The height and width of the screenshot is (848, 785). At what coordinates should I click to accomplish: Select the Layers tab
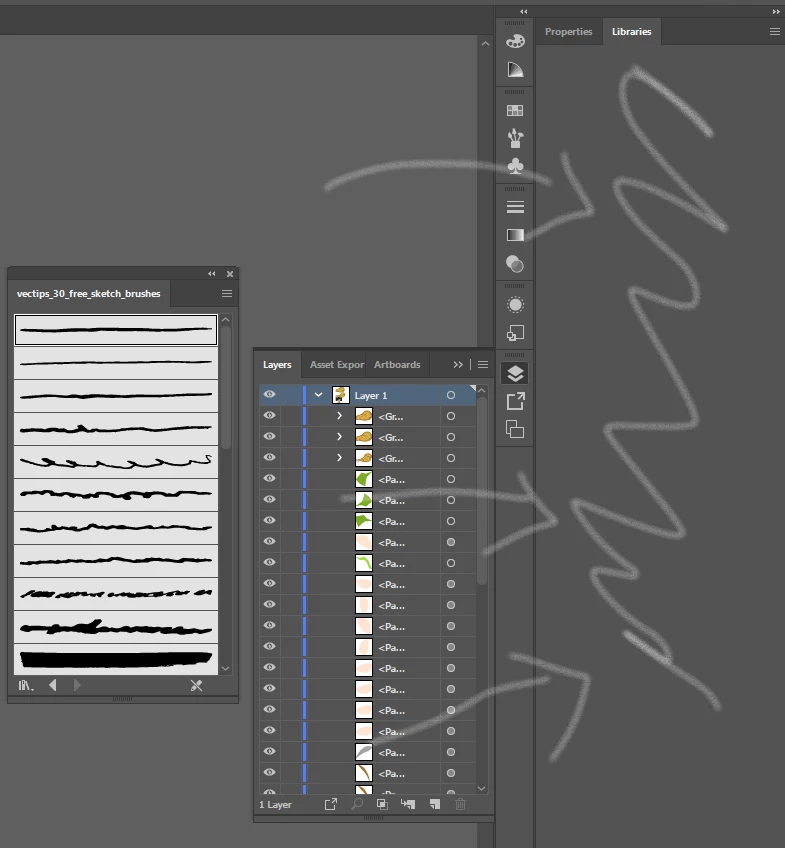[x=277, y=365]
